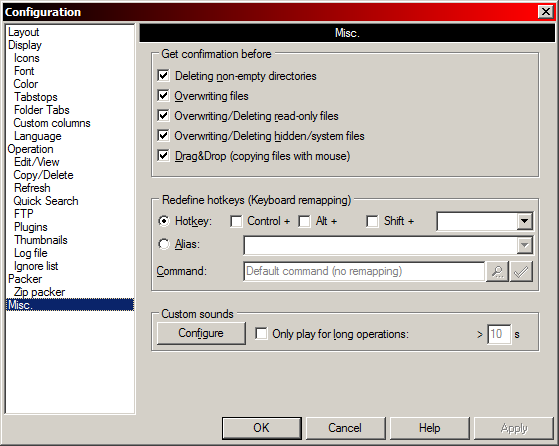Expand the Alias dropdown list
Image resolution: width=559 pixels, height=446 pixels.
524,245
